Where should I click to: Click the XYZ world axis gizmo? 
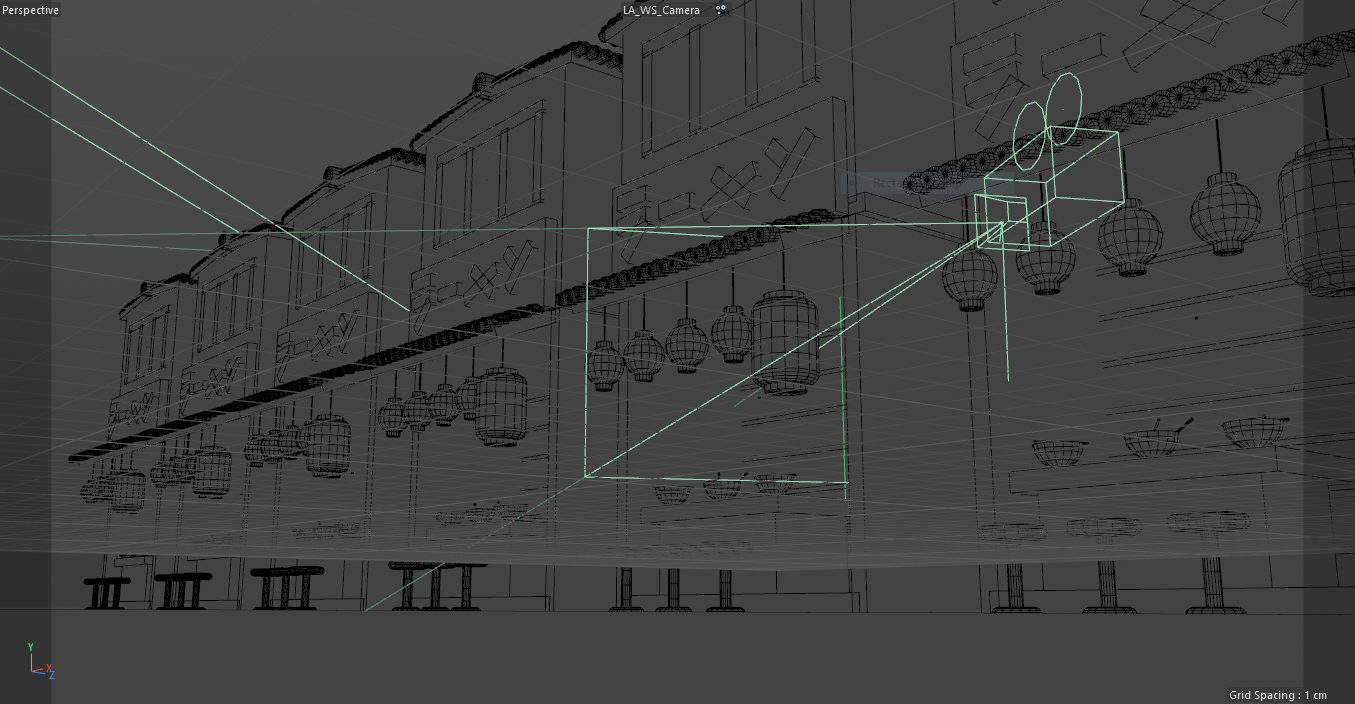point(41,660)
